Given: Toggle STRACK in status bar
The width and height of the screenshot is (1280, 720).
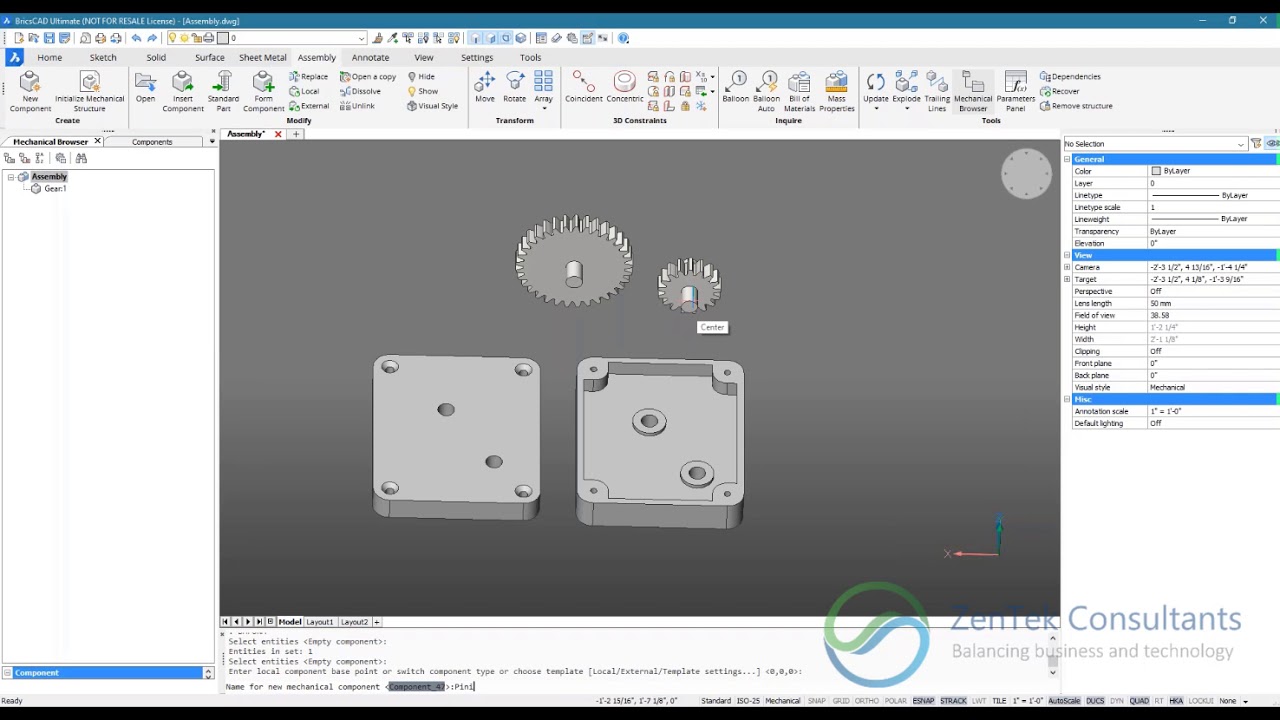Looking at the screenshot, I should (953, 701).
